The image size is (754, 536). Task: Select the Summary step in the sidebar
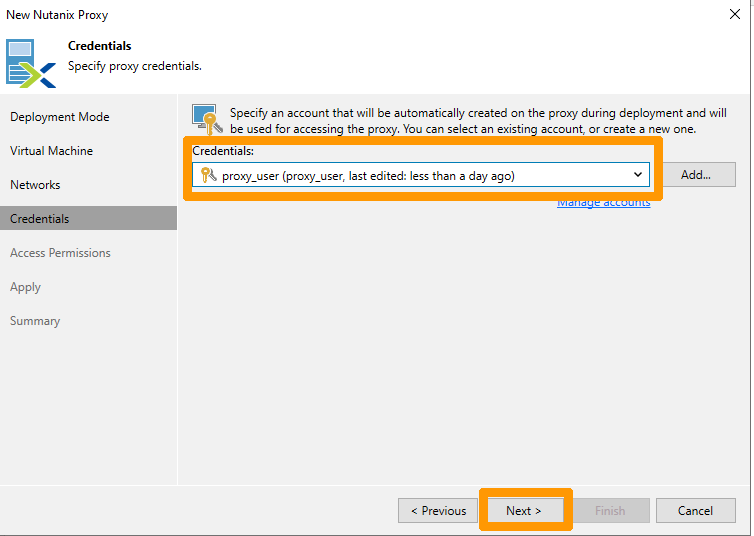coord(35,321)
